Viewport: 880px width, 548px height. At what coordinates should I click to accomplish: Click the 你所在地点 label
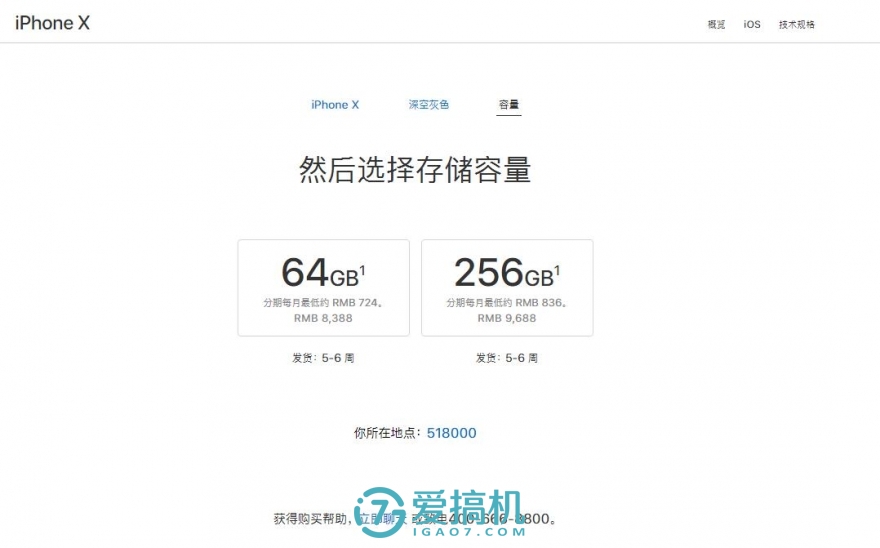[387, 433]
